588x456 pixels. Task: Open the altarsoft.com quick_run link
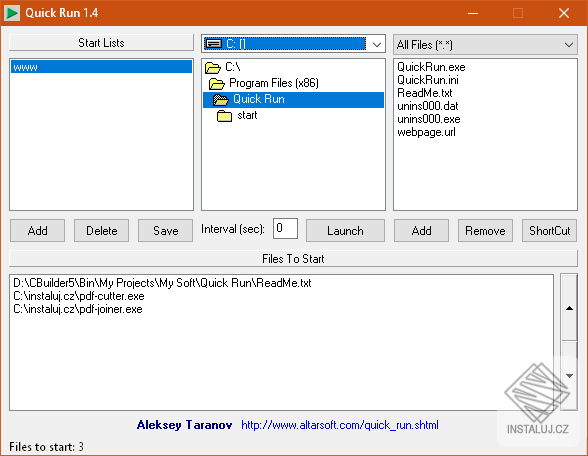pos(340,425)
